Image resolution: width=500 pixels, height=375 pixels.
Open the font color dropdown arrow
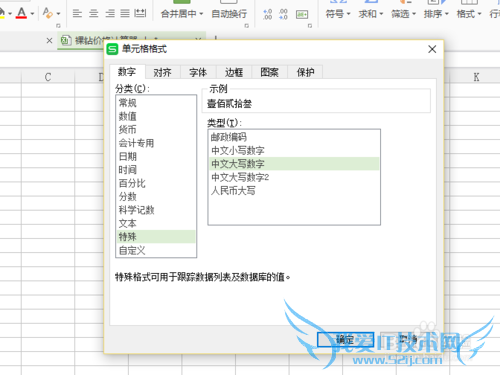coord(32,14)
